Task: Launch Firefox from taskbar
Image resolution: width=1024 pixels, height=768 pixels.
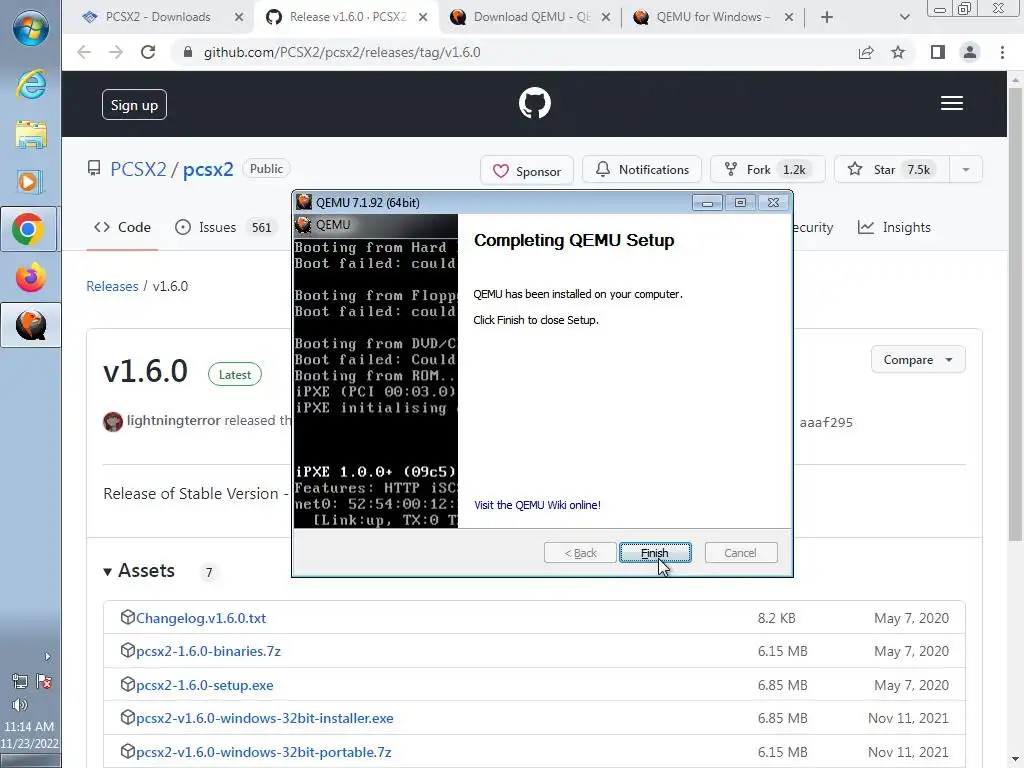Action: [x=31, y=278]
